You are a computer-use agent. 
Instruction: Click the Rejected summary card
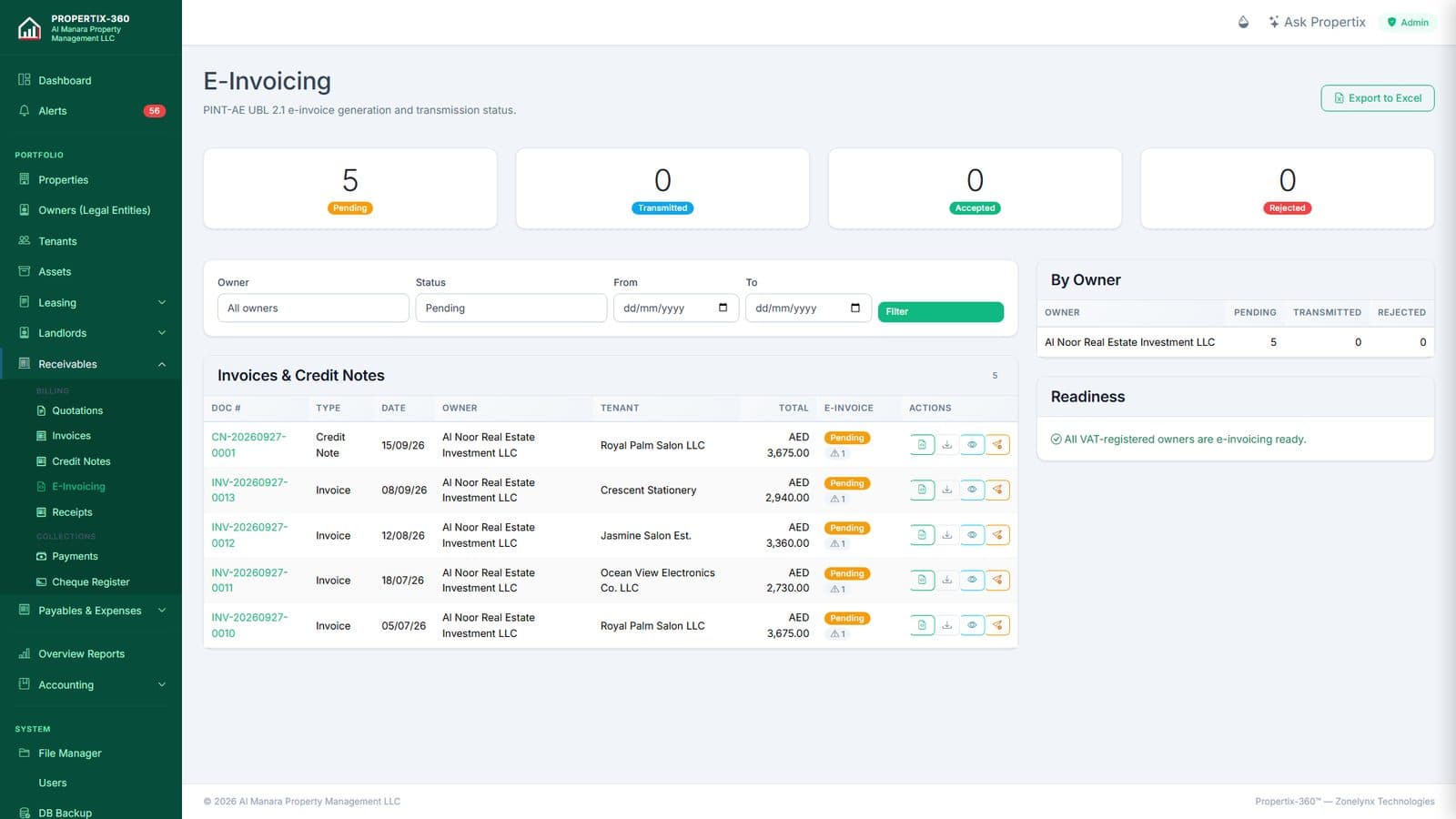point(1287,188)
